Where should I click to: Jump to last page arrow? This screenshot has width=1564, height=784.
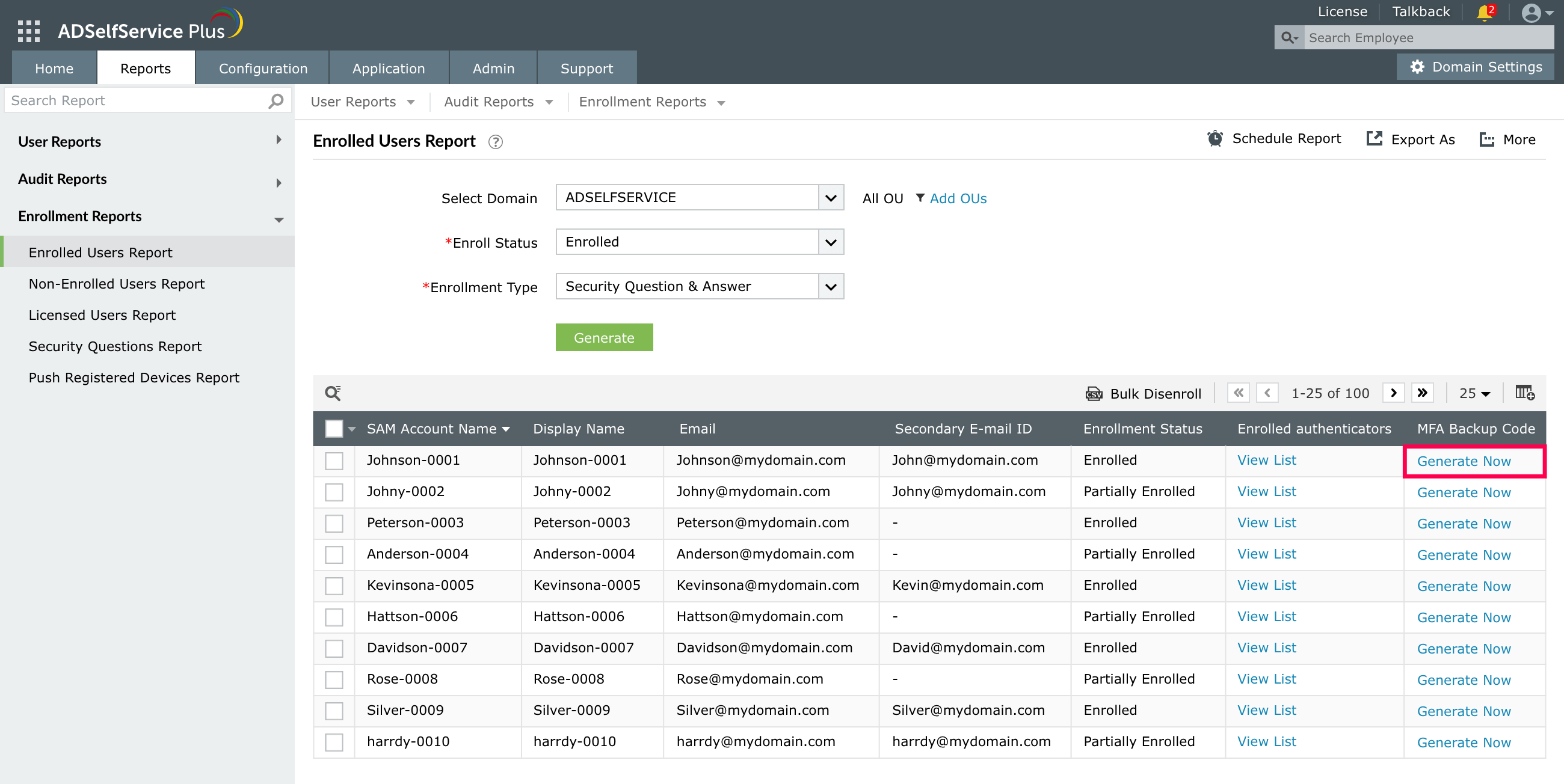(1422, 393)
